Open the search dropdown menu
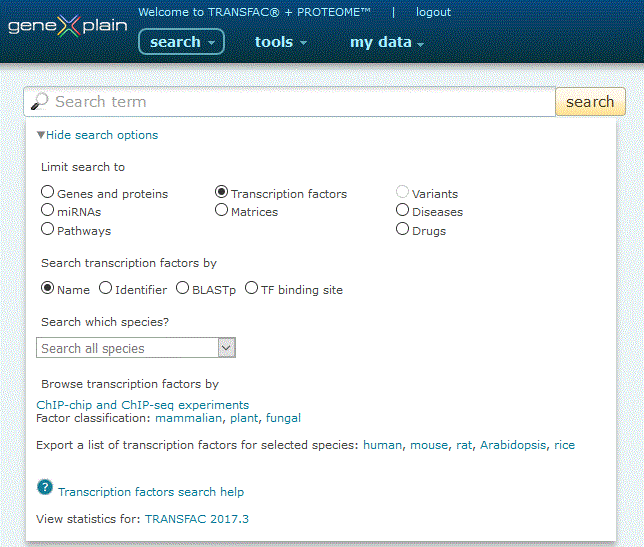 [182, 41]
